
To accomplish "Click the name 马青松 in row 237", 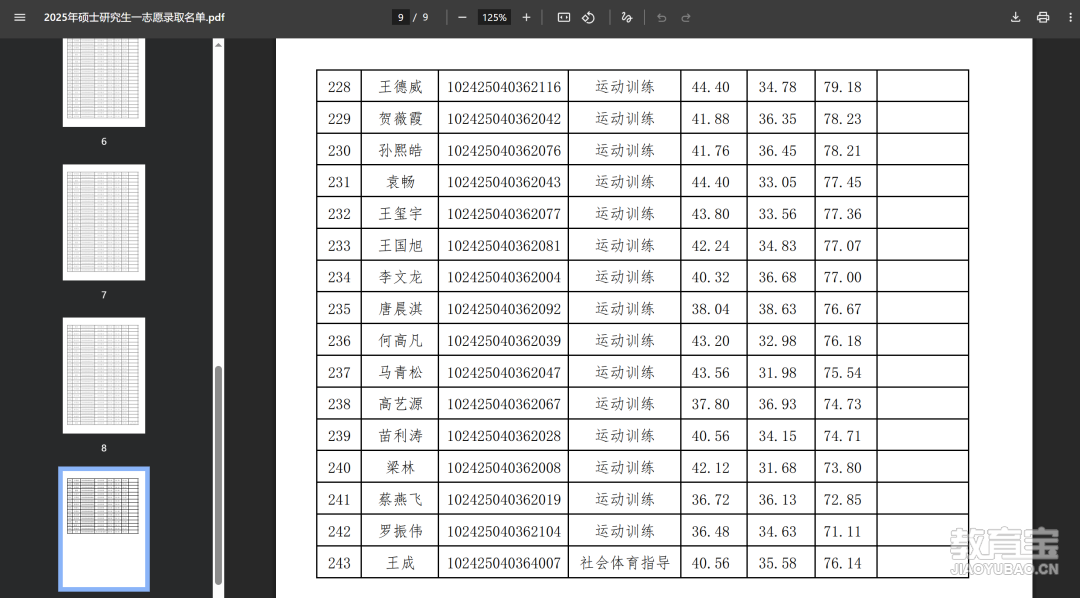I will (x=400, y=372).
